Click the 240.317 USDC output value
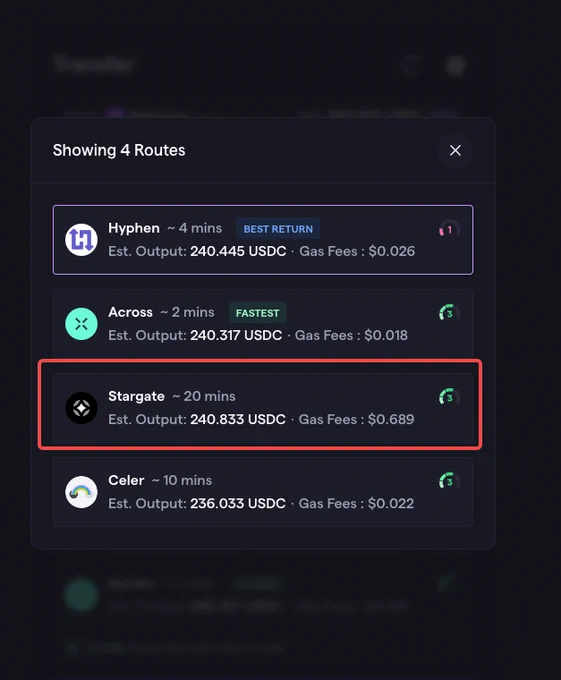 tap(236, 336)
